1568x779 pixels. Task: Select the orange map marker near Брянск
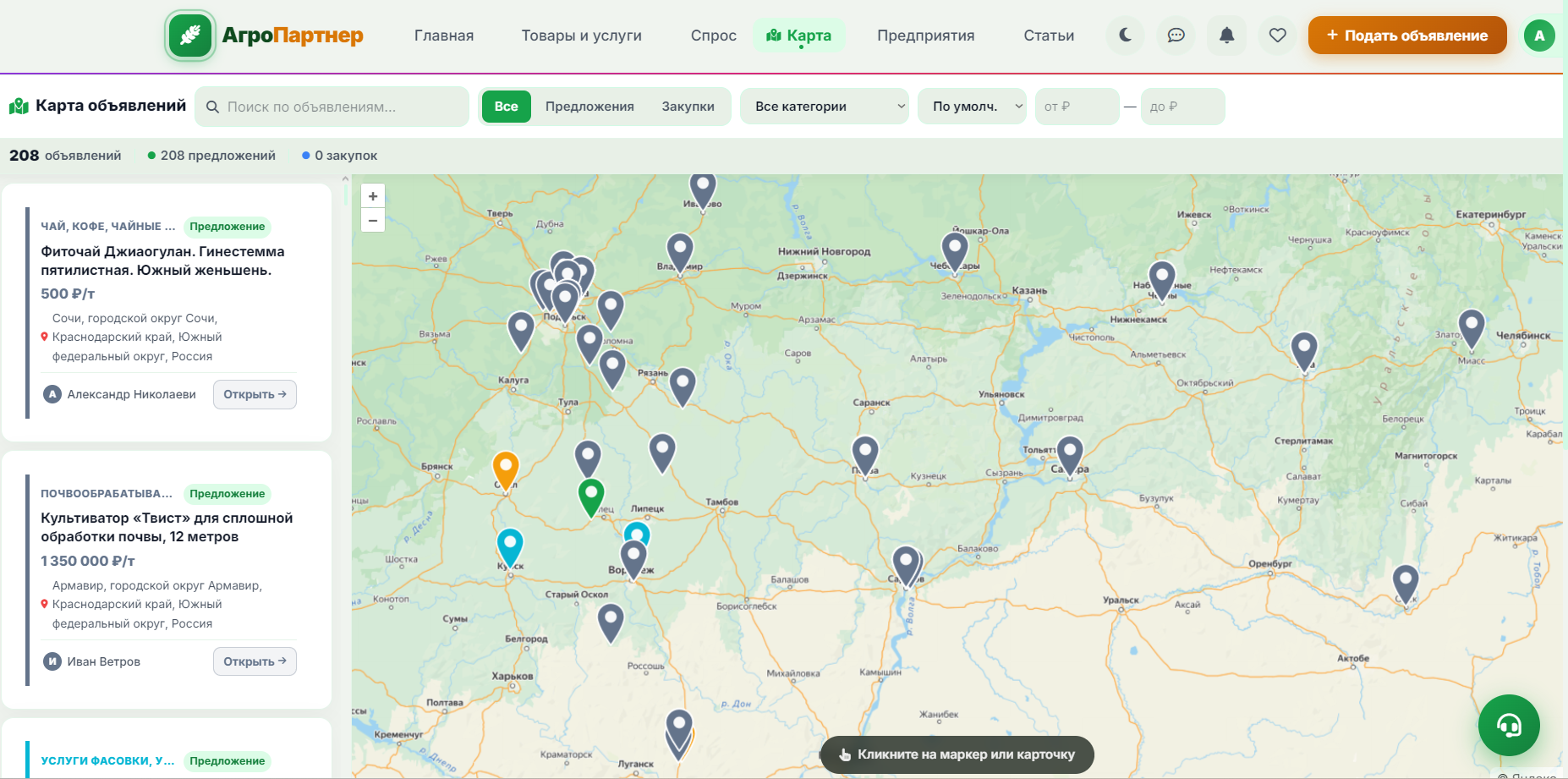coord(506,470)
